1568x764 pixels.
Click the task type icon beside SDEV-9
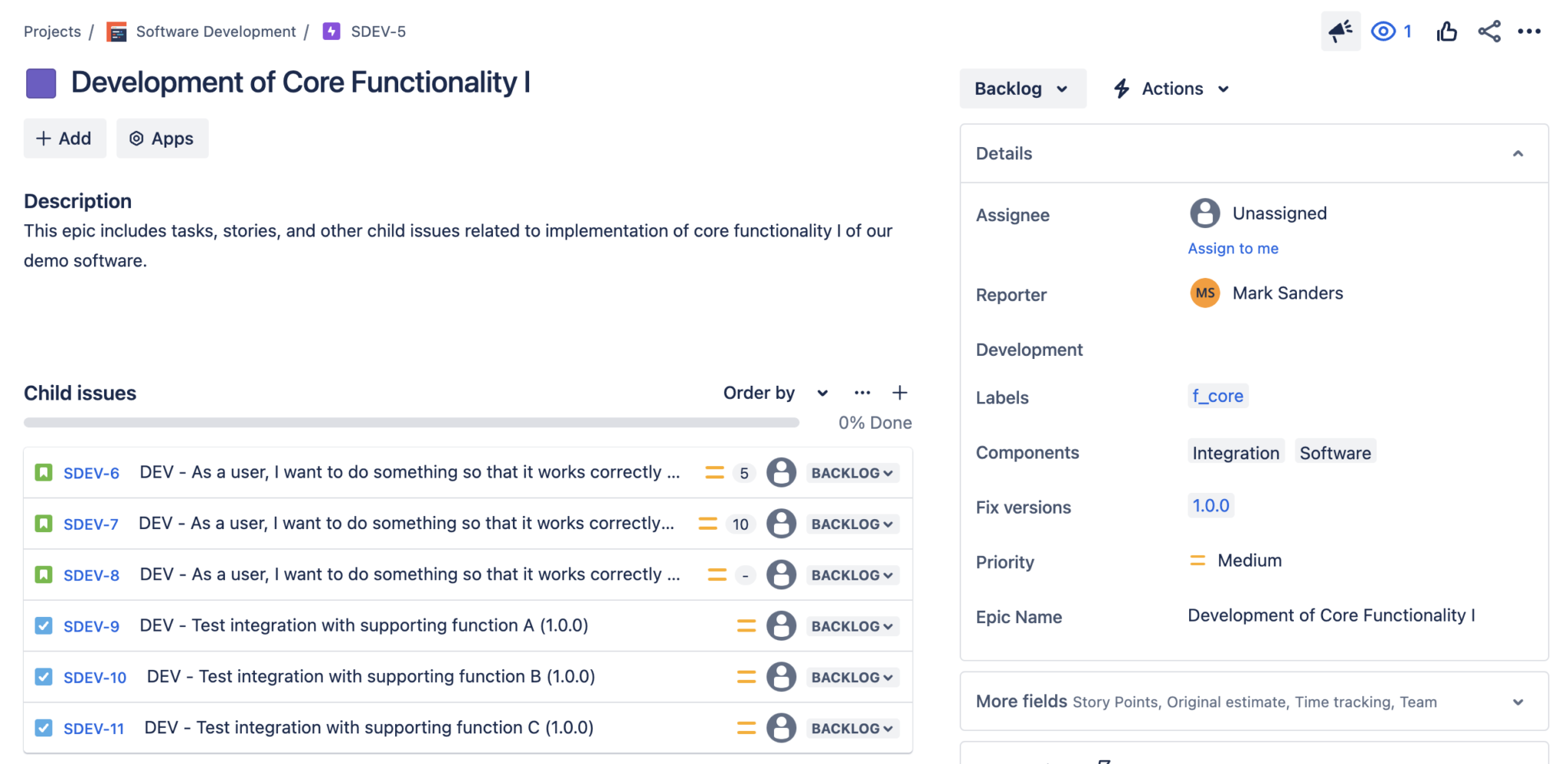[x=44, y=625]
